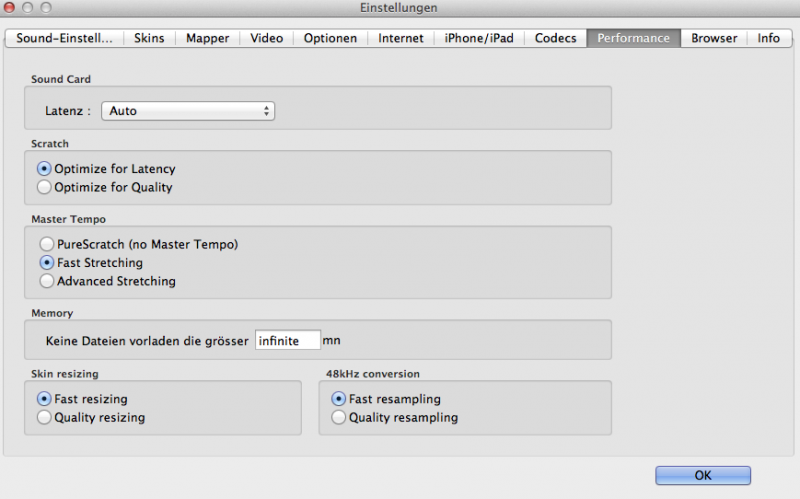The width and height of the screenshot is (800, 499).
Task: Click the memory preload minutes field
Action: [288, 341]
